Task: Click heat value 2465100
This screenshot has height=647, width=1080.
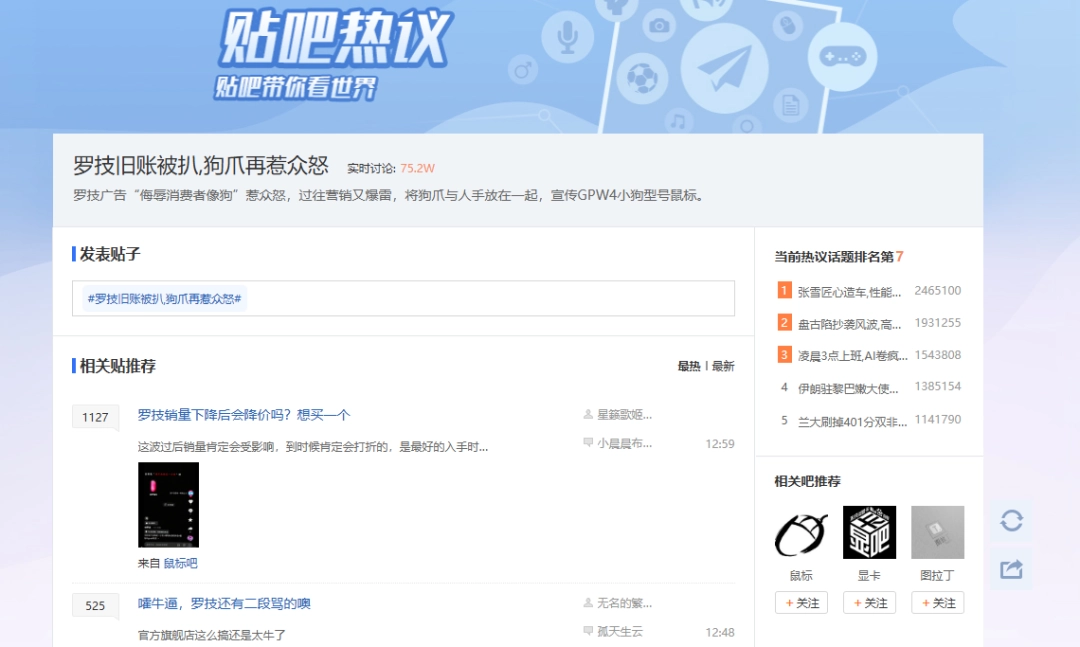Action: pyautogui.click(x=937, y=291)
